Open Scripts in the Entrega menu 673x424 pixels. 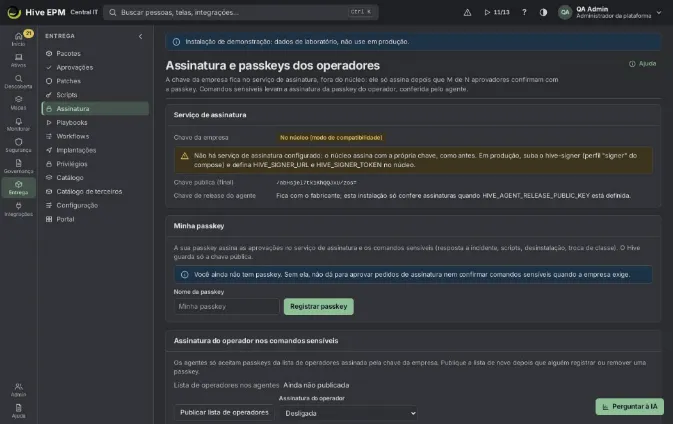coord(95,95)
